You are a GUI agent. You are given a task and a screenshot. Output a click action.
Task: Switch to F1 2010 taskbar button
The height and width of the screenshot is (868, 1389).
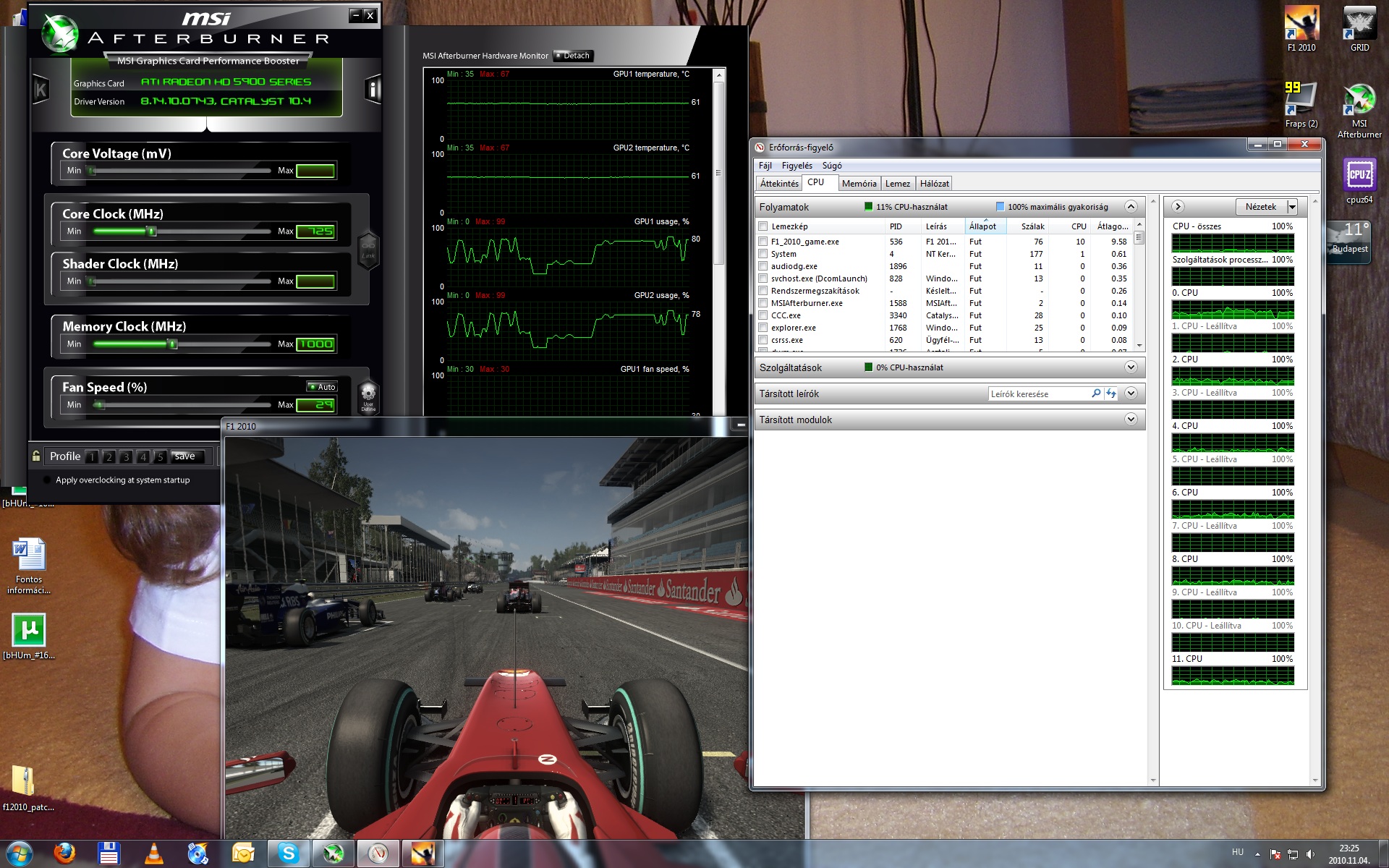click(x=423, y=854)
